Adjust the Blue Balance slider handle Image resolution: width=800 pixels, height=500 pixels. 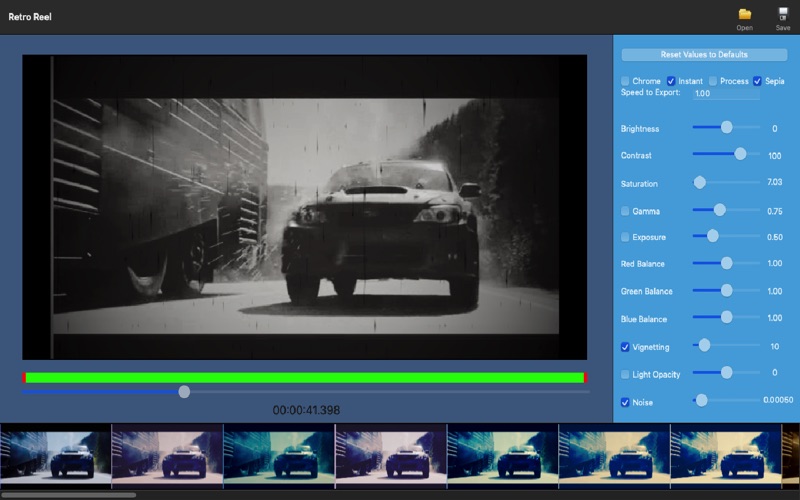pos(727,317)
